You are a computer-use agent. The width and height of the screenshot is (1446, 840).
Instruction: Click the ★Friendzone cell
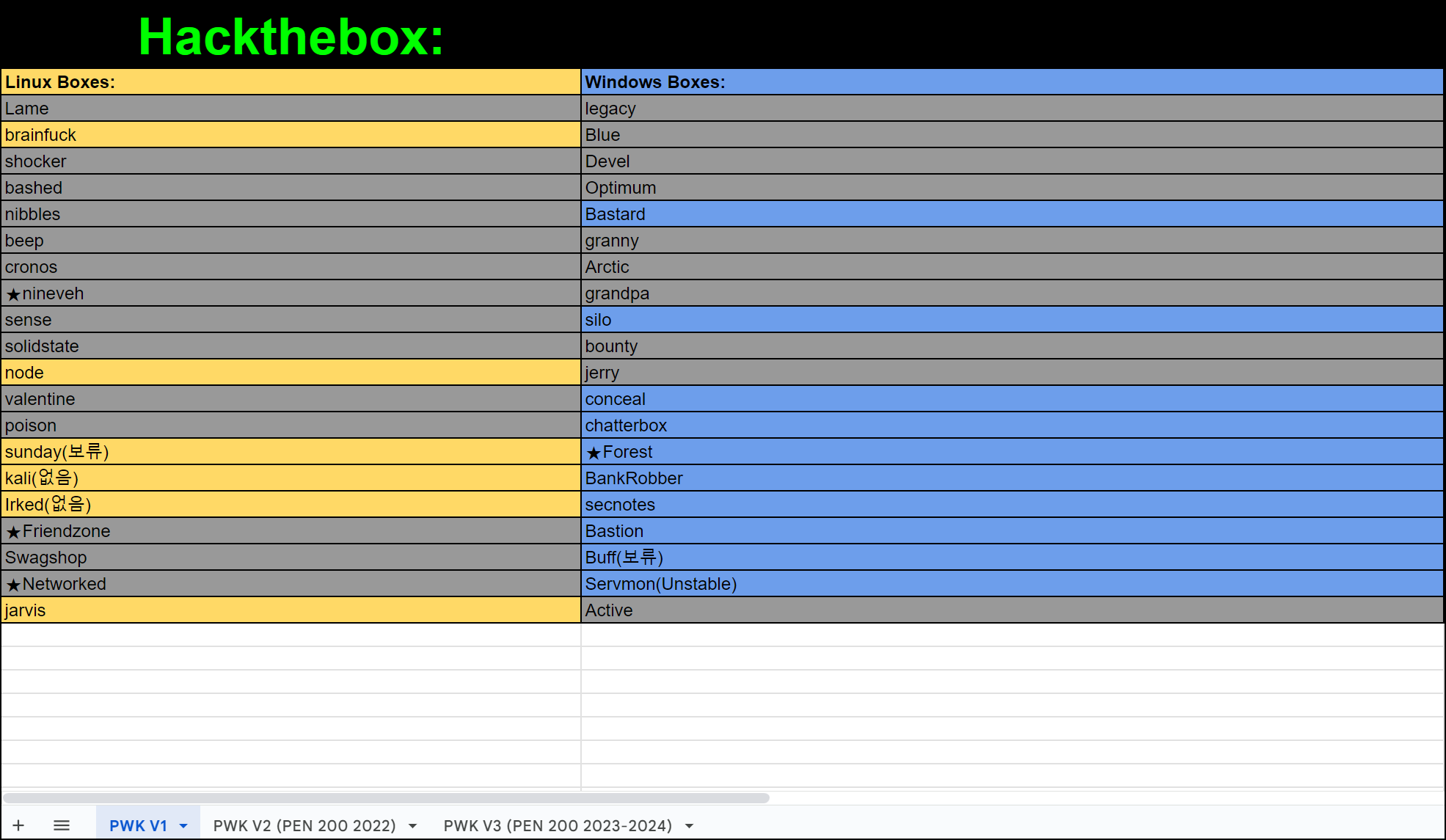[291, 531]
